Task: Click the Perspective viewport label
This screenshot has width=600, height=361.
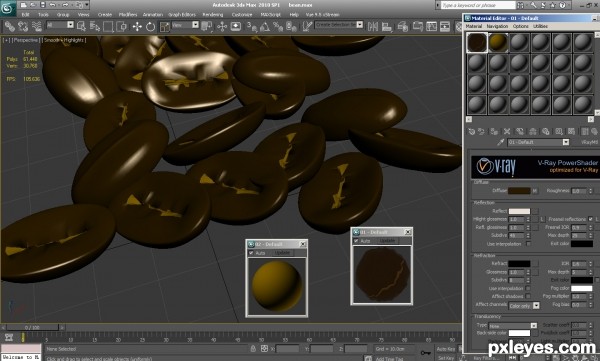Action: [26, 40]
